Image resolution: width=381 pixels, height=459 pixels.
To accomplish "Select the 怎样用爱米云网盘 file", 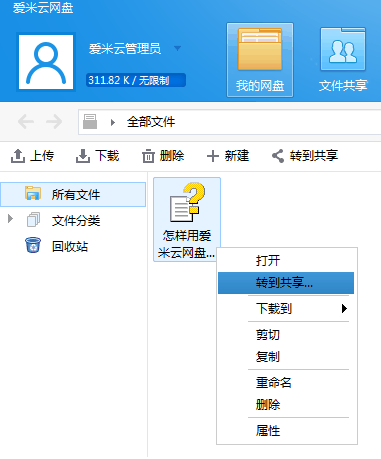I will point(187,219).
